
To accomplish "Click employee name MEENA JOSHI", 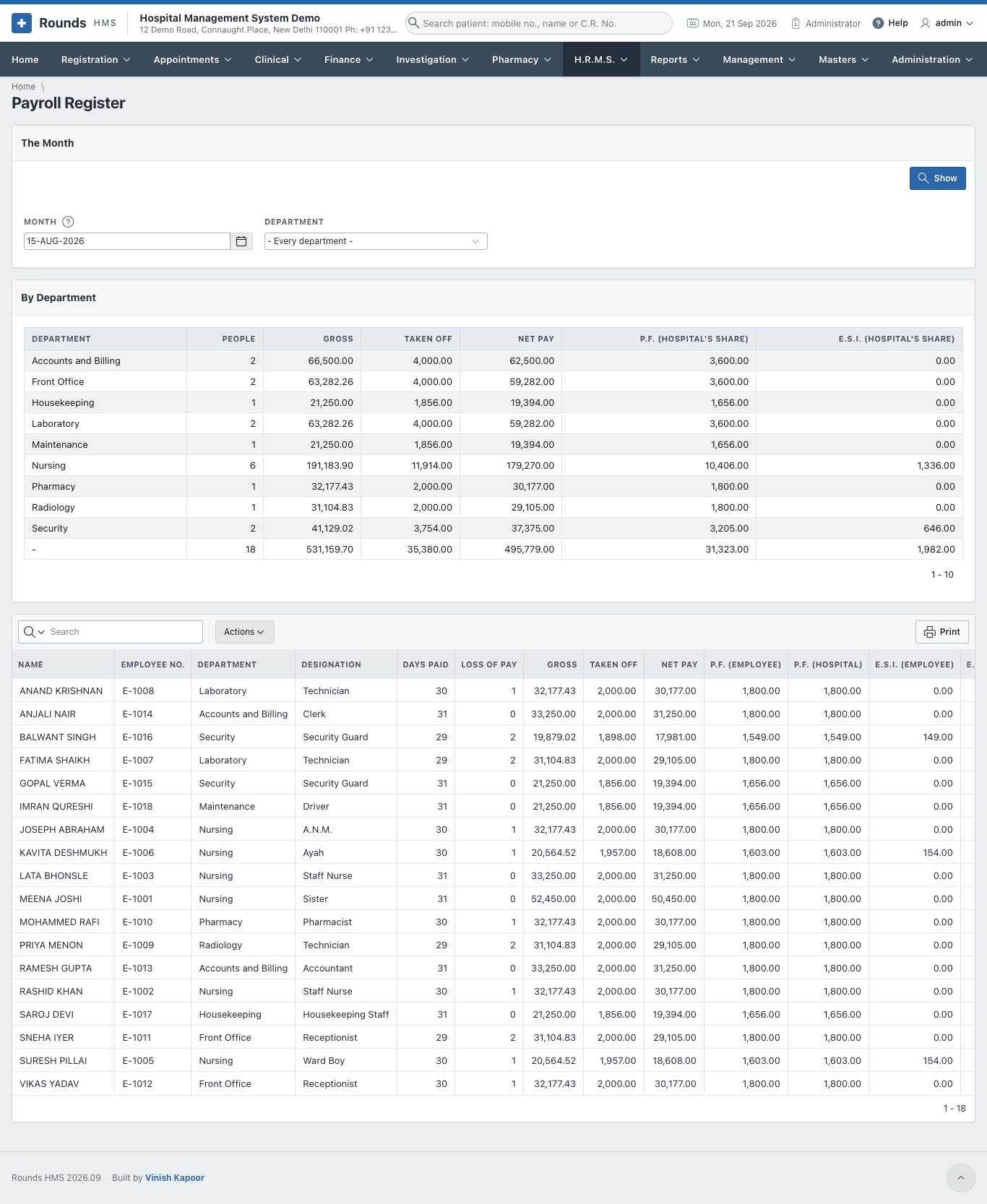I will (x=51, y=899).
